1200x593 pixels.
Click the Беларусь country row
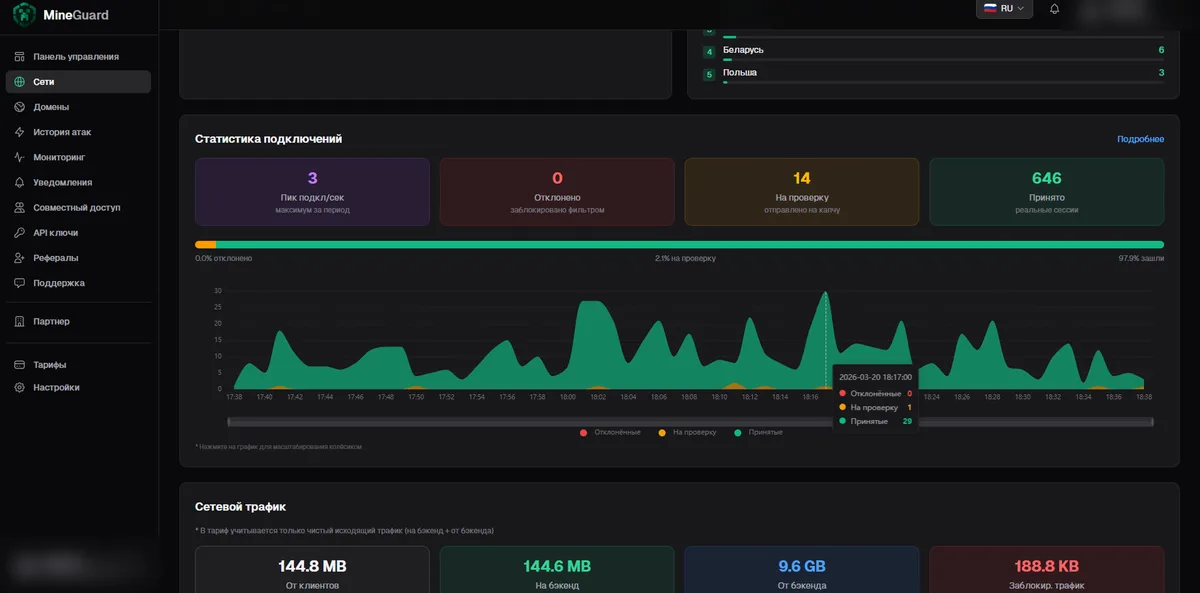(934, 52)
